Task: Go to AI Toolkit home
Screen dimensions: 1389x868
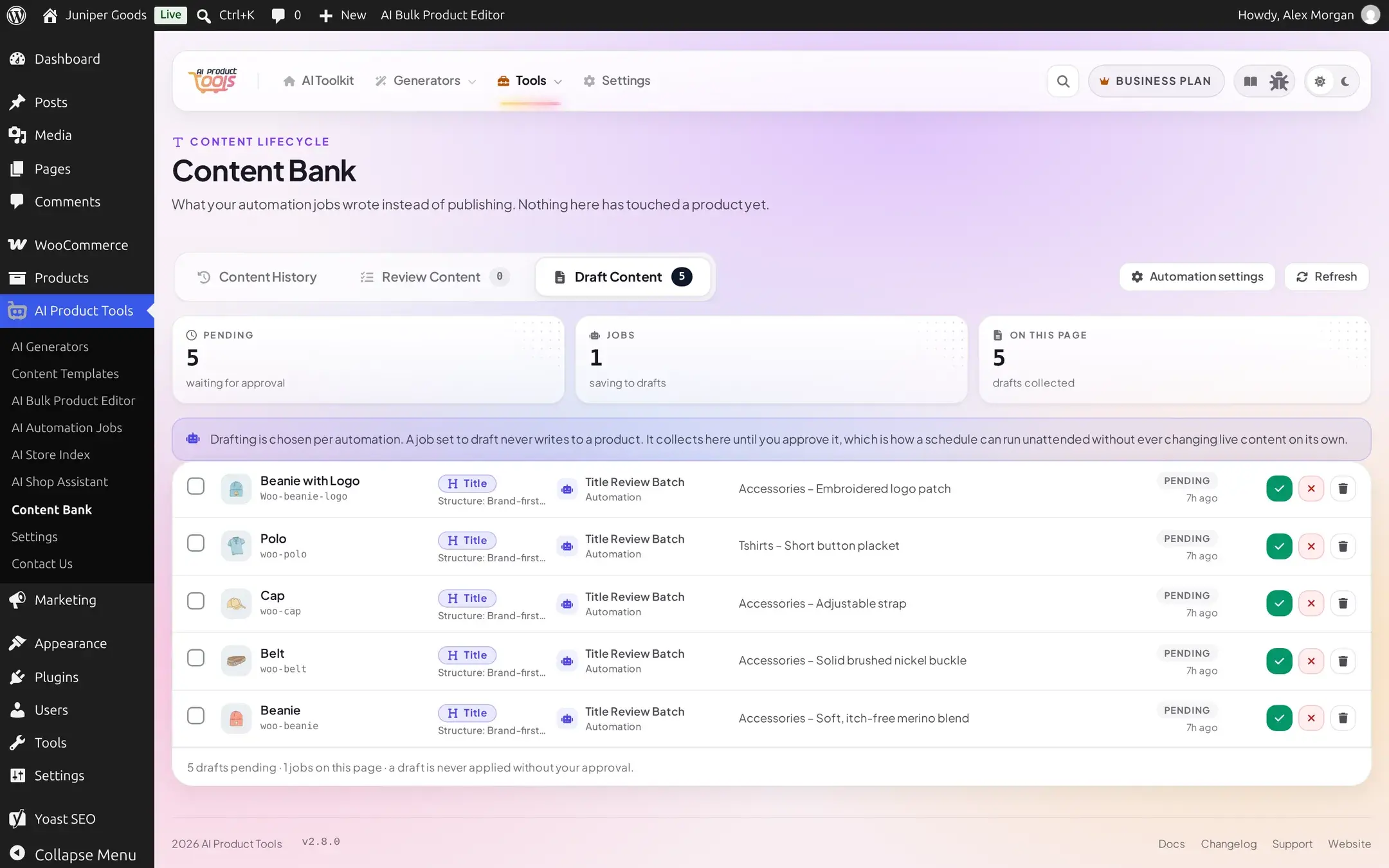Action: pos(318,81)
